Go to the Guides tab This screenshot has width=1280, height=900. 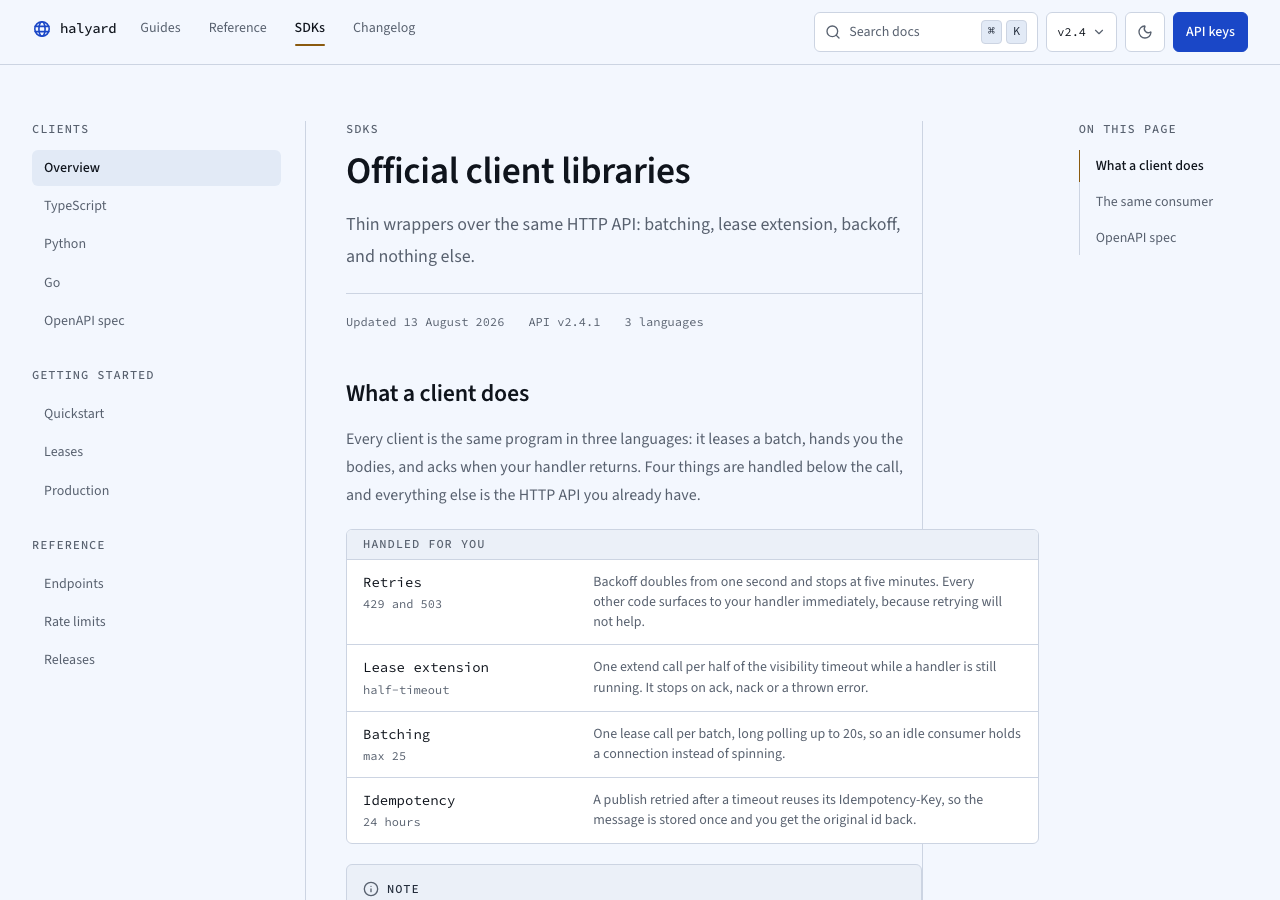pos(160,28)
